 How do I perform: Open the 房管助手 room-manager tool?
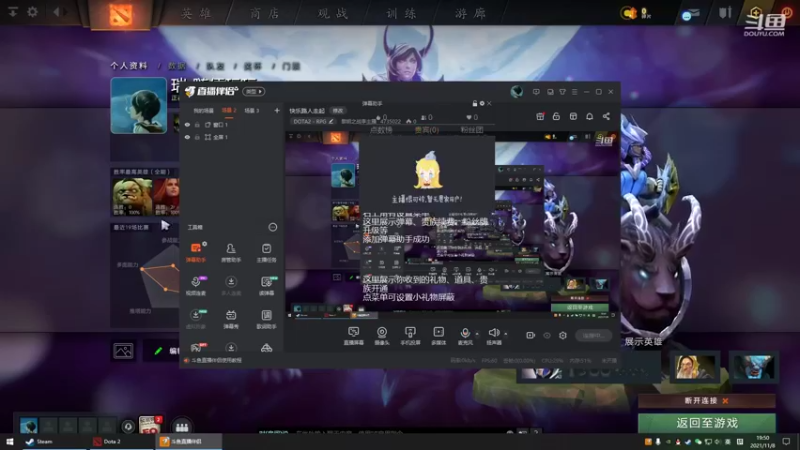(x=231, y=252)
